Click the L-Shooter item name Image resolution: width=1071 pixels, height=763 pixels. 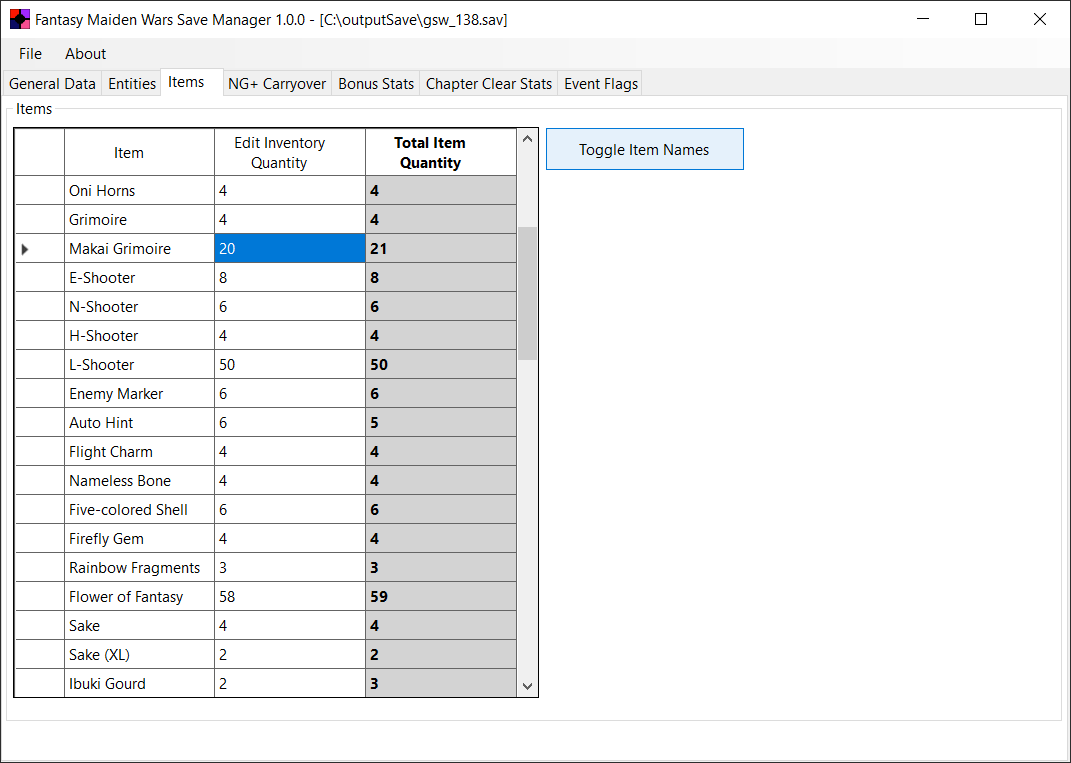[x=101, y=365]
